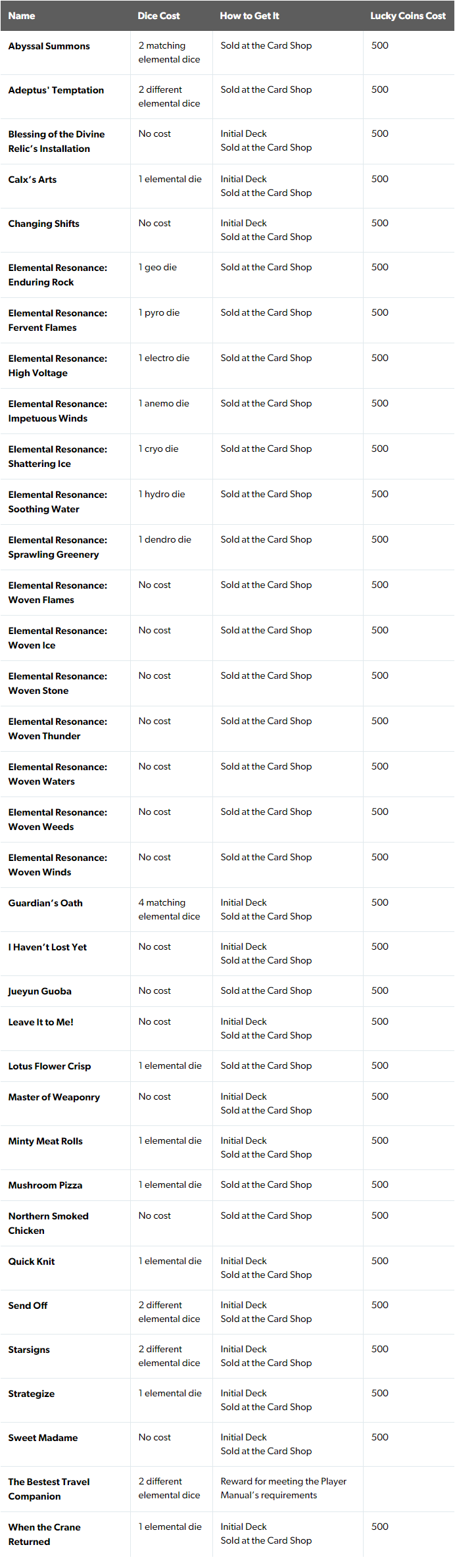The image size is (455, 1568).
Task: Click the Lucky Coins Cost header
Action: (x=408, y=16)
